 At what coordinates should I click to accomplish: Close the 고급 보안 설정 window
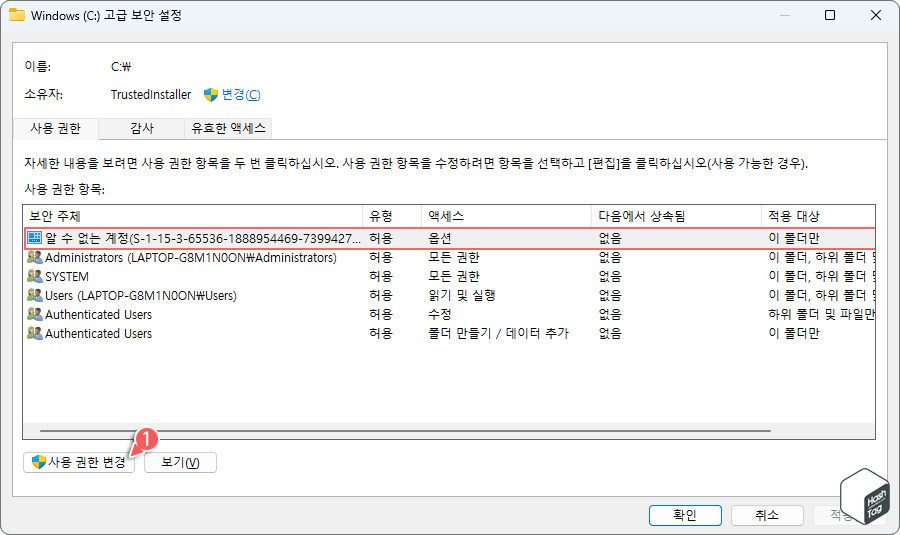(876, 15)
